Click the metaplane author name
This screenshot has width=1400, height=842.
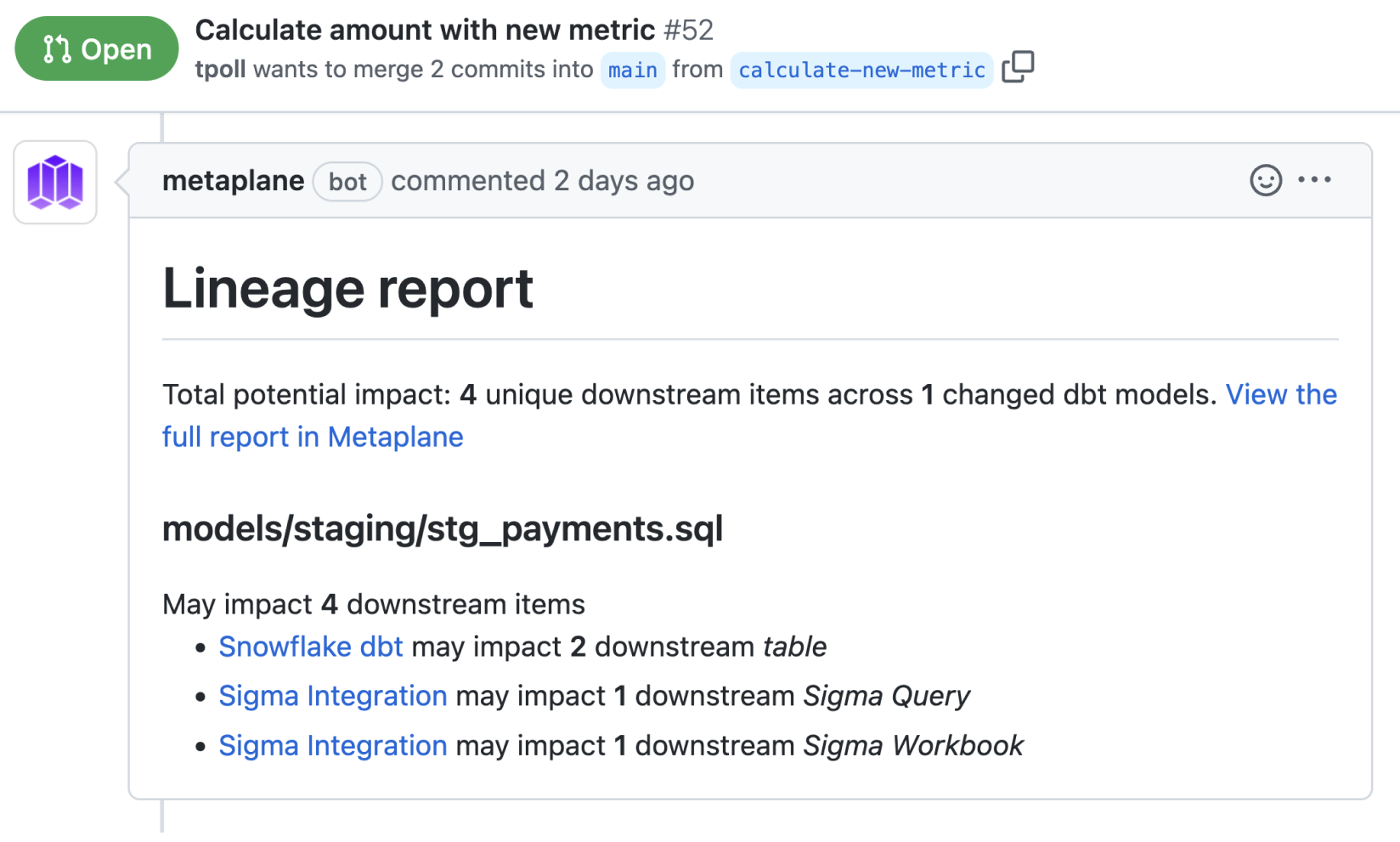[233, 181]
